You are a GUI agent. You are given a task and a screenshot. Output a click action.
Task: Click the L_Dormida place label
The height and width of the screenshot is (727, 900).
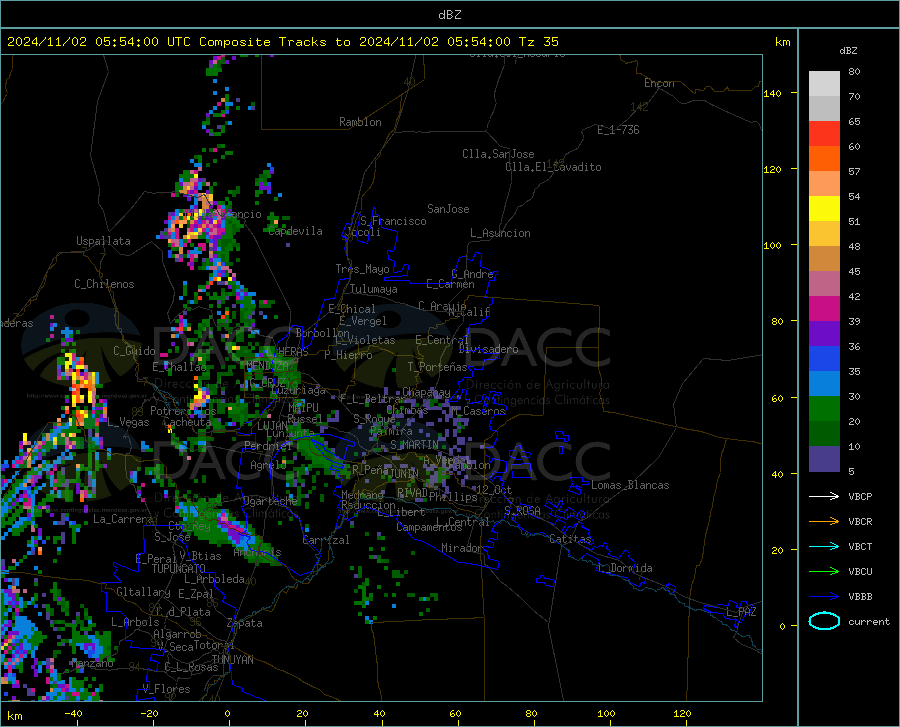[624, 568]
